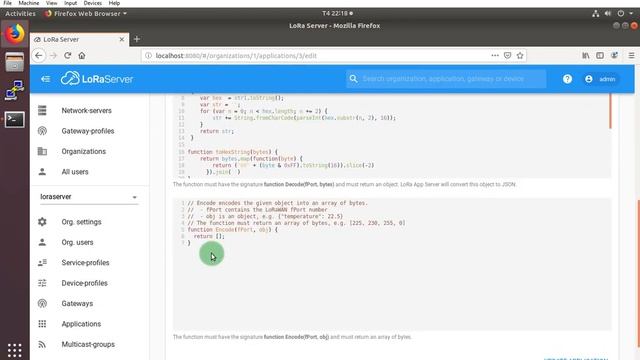Click the Firefox home button

(82, 56)
